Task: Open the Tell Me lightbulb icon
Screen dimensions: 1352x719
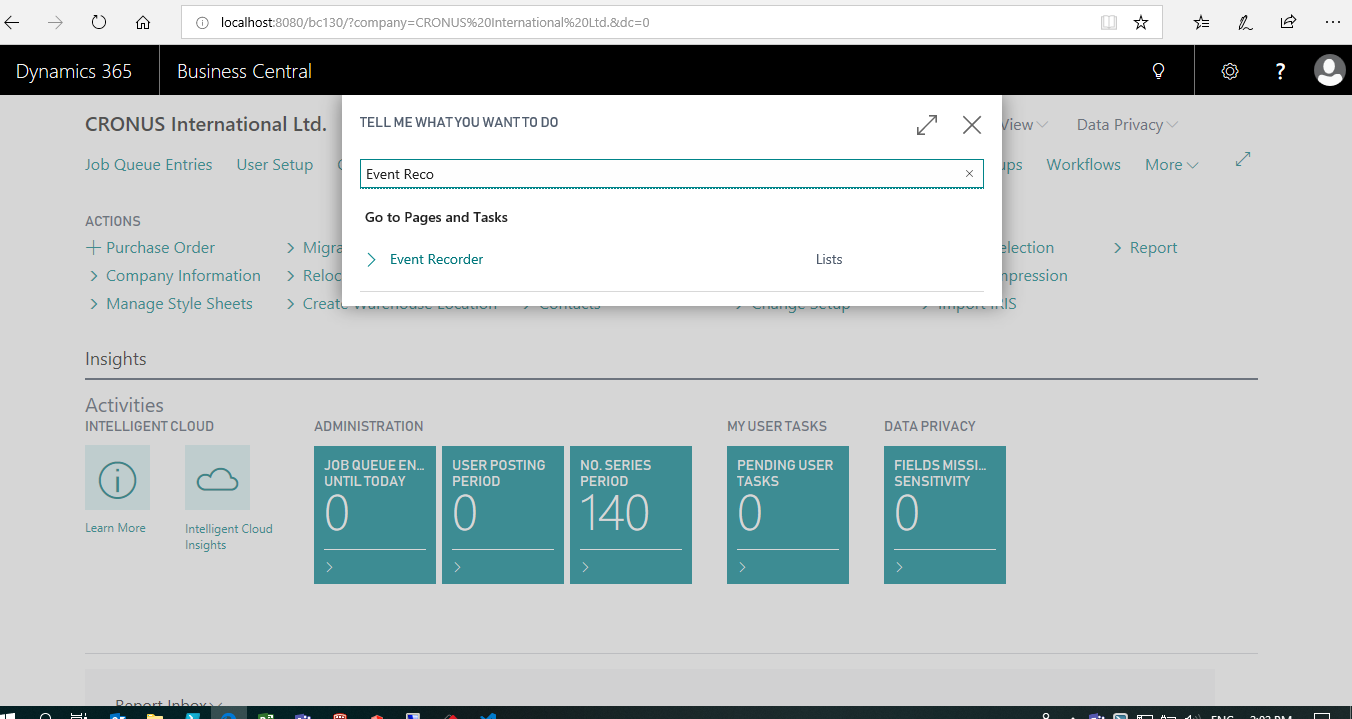Action: (1158, 70)
